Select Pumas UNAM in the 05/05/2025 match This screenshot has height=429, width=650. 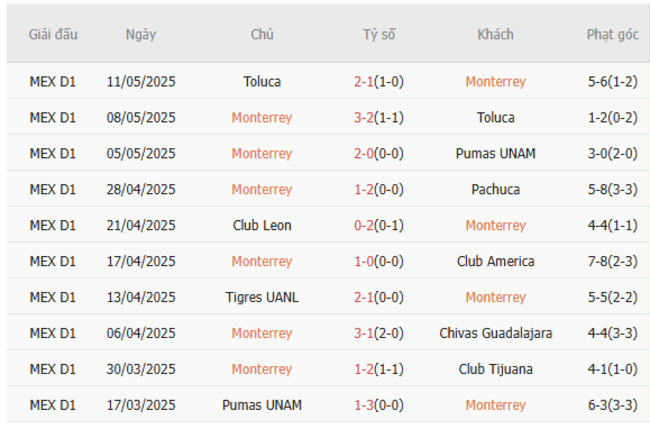click(x=495, y=154)
